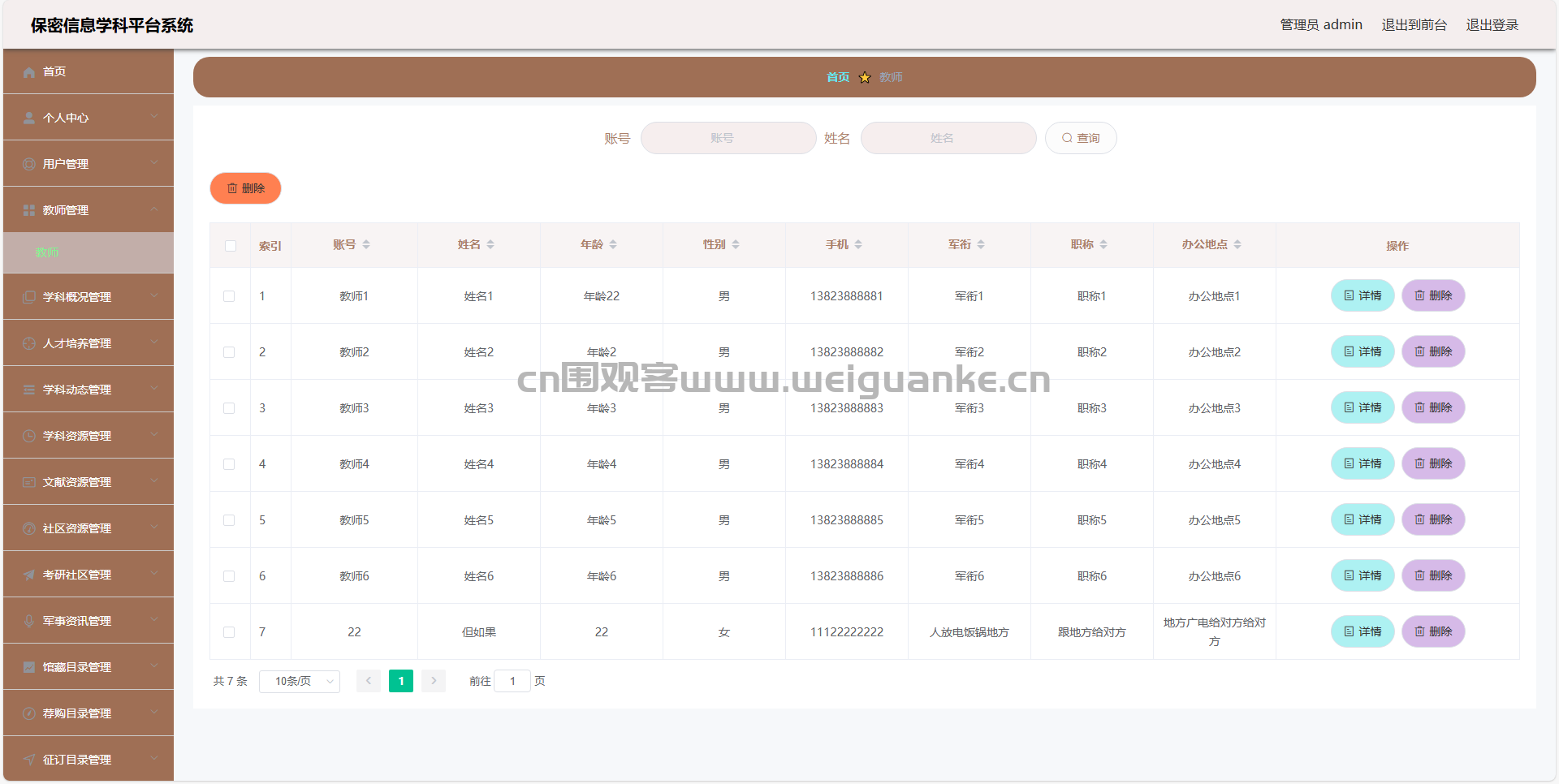Check the box for row 教师5
The width and height of the screenshot is (1559, 784).
(229, 521)
